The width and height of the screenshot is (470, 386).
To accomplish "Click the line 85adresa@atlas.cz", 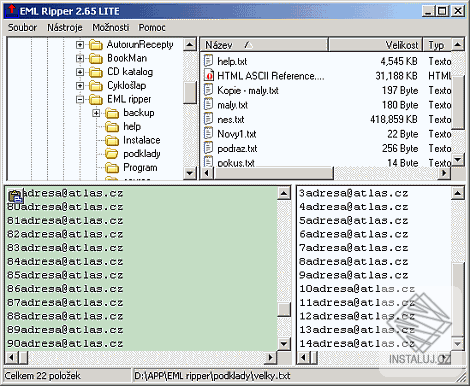I will pyautogui.click(x=65, y=275).
